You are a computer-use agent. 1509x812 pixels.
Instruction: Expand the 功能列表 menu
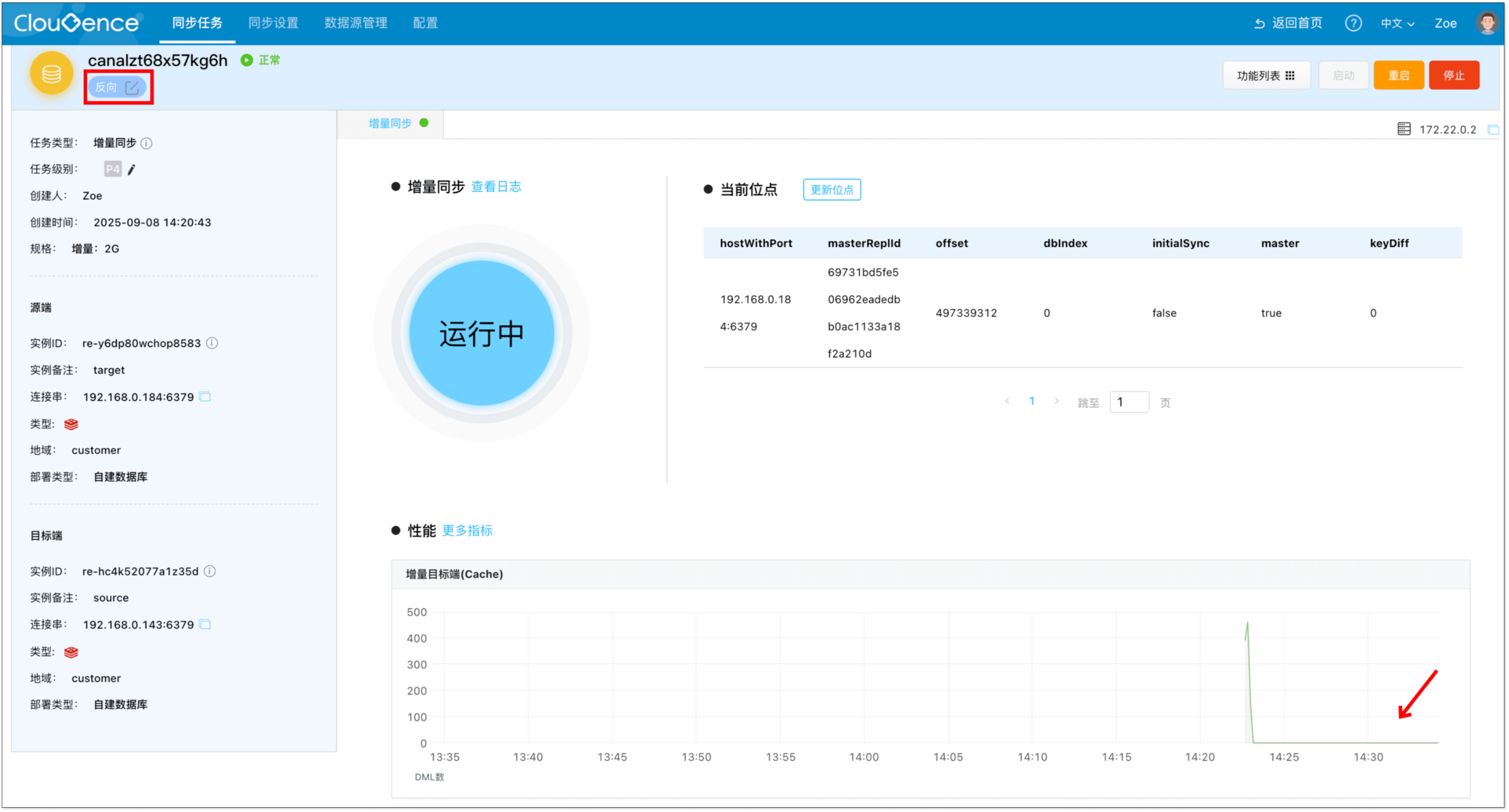(x=1266, y=76)
